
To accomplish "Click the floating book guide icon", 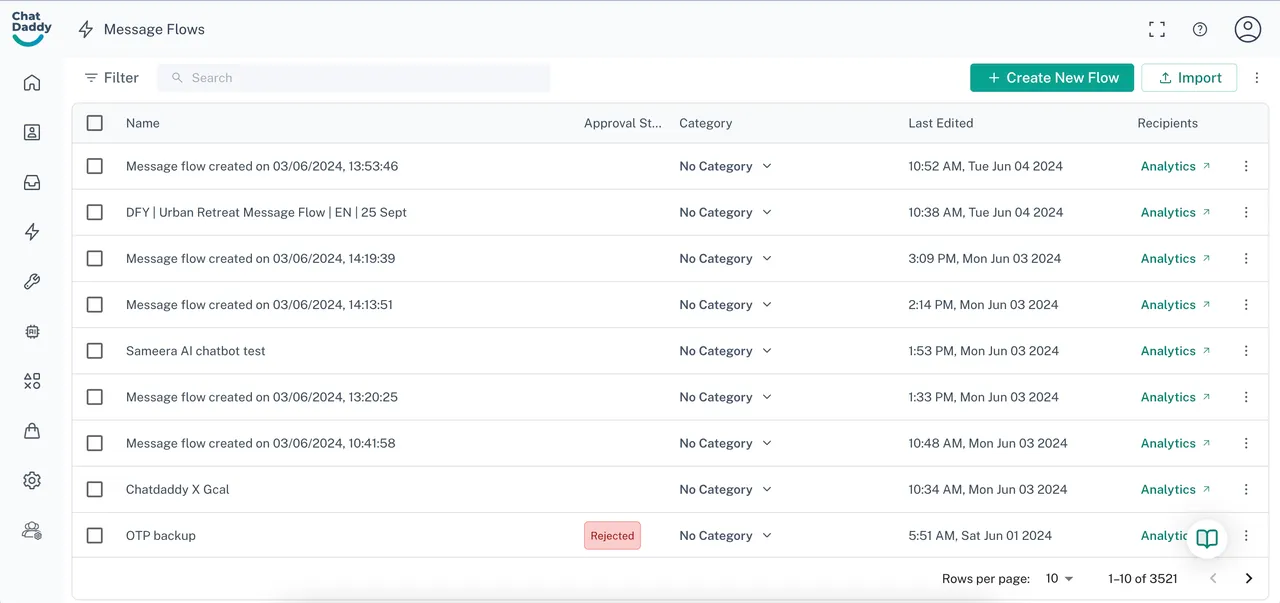I will click(1207, 539).
